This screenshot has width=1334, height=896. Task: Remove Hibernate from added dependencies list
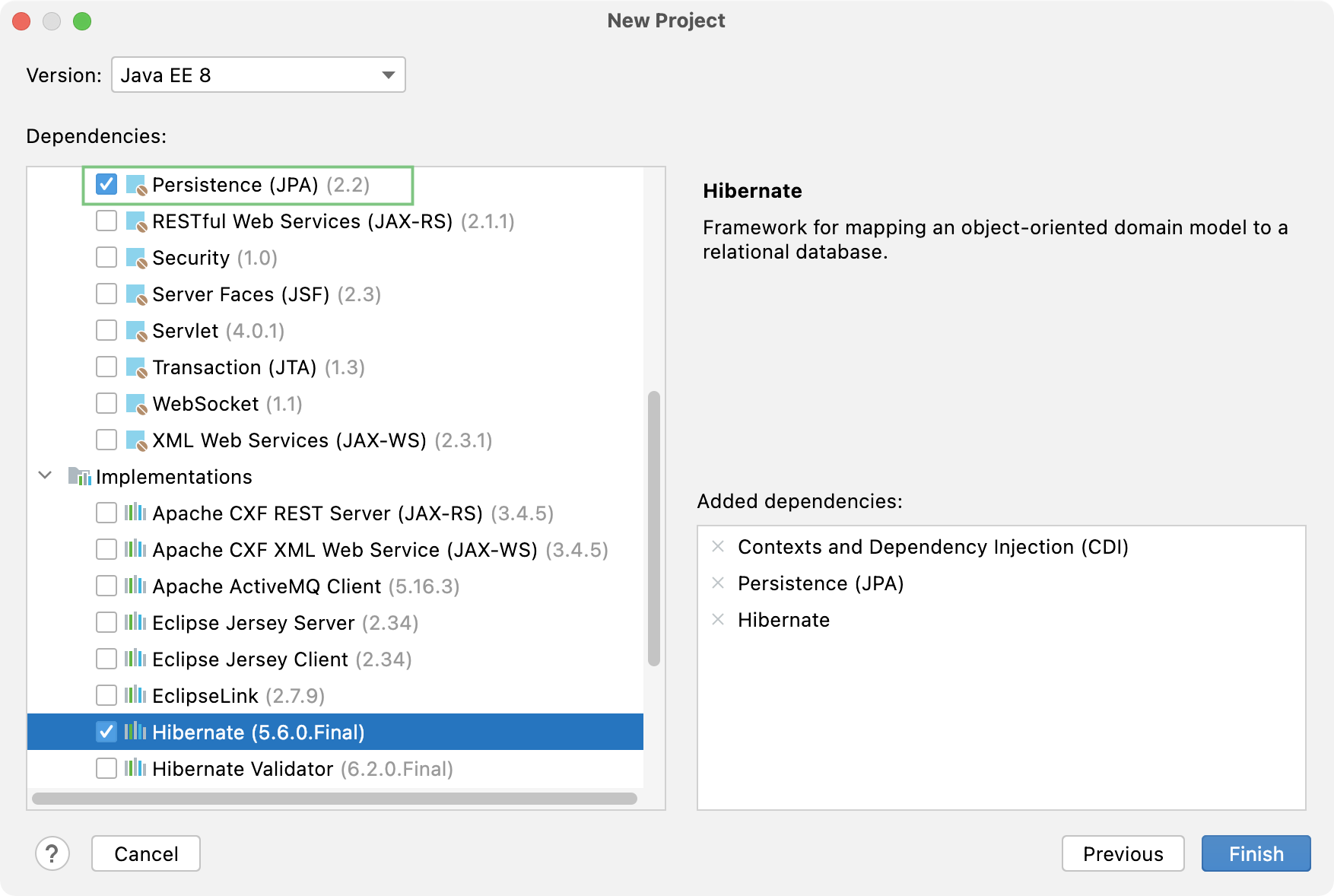[718, 619]
